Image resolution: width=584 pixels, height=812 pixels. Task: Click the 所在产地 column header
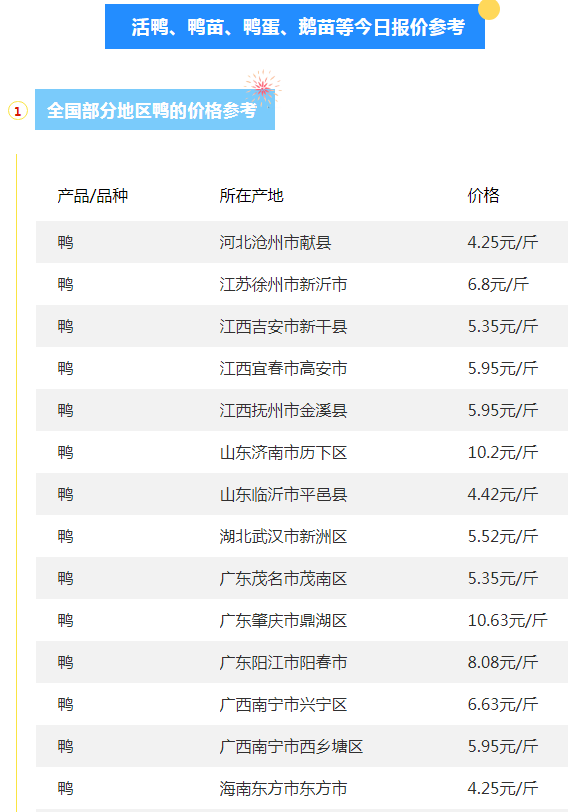251,195
